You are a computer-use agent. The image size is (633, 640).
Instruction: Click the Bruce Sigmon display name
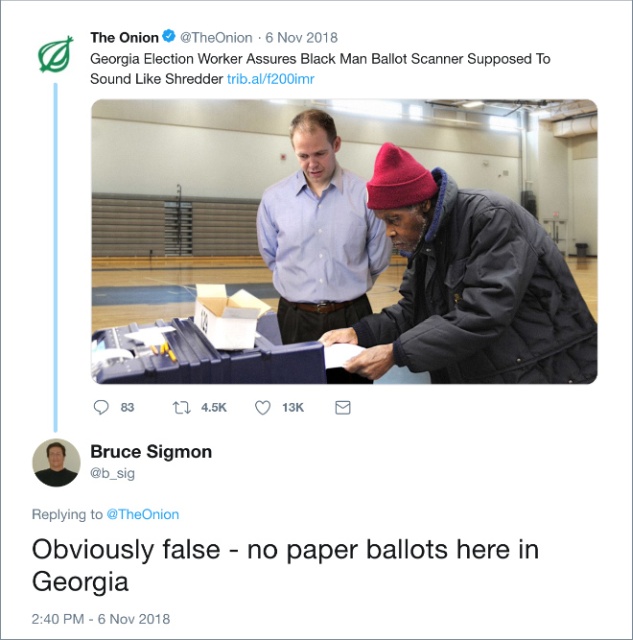(x=151, y=452)
